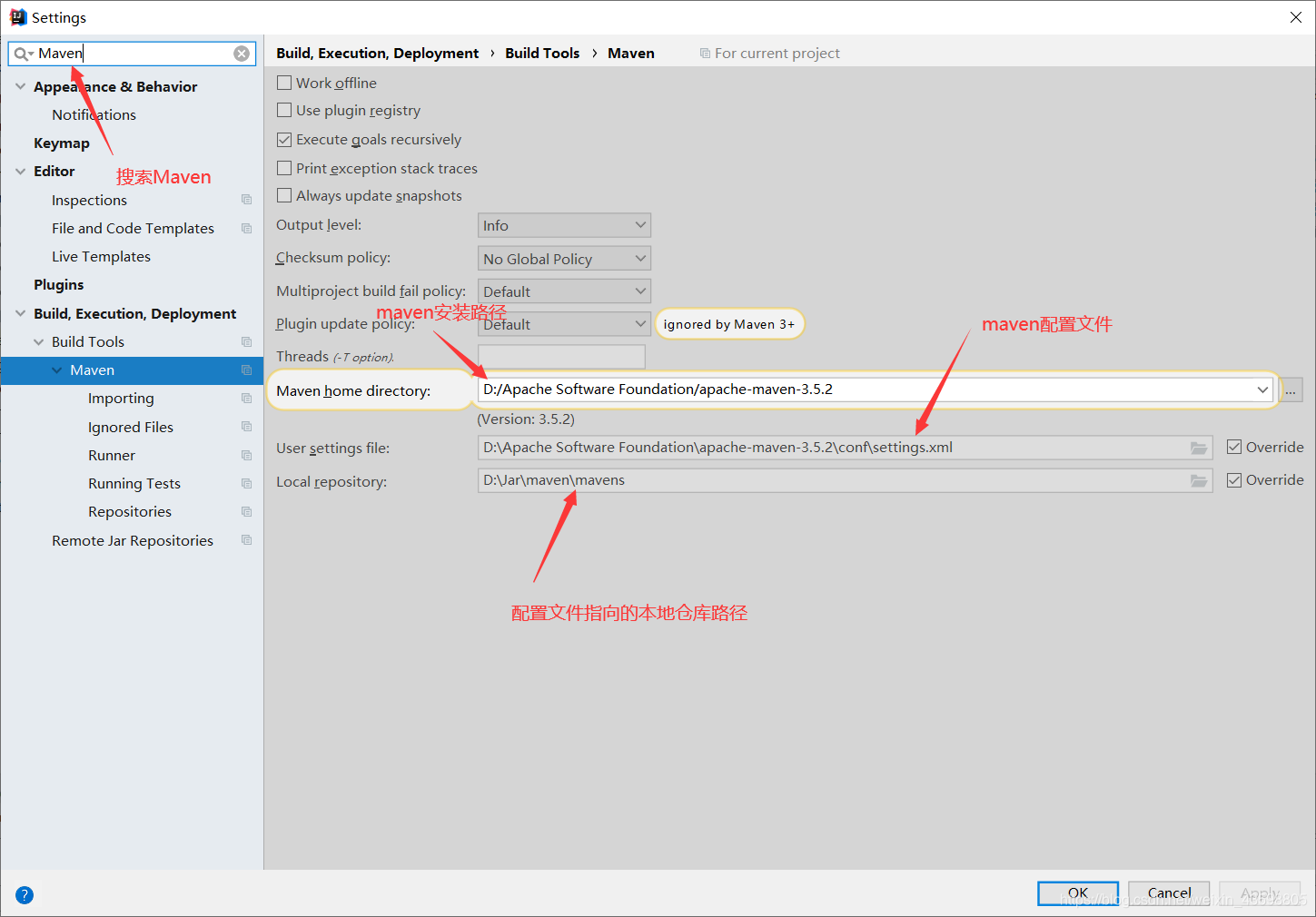
Task: Enable Work offline checkbox
Action: point(284,83)
